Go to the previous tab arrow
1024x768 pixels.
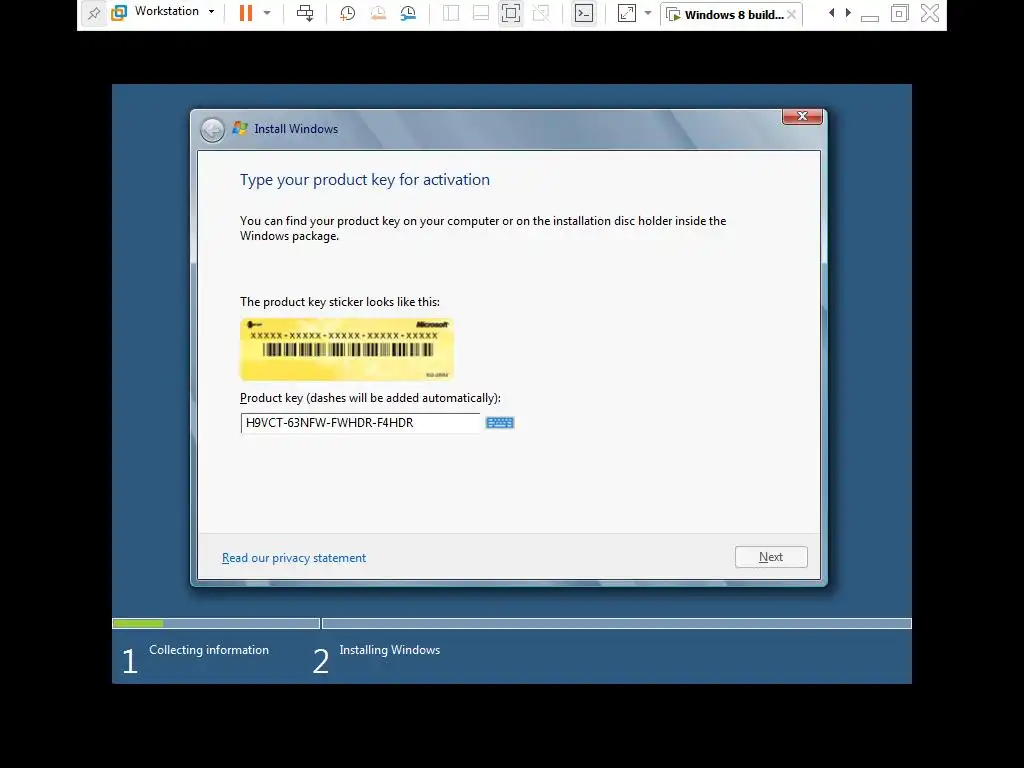(x=831, y=12)
